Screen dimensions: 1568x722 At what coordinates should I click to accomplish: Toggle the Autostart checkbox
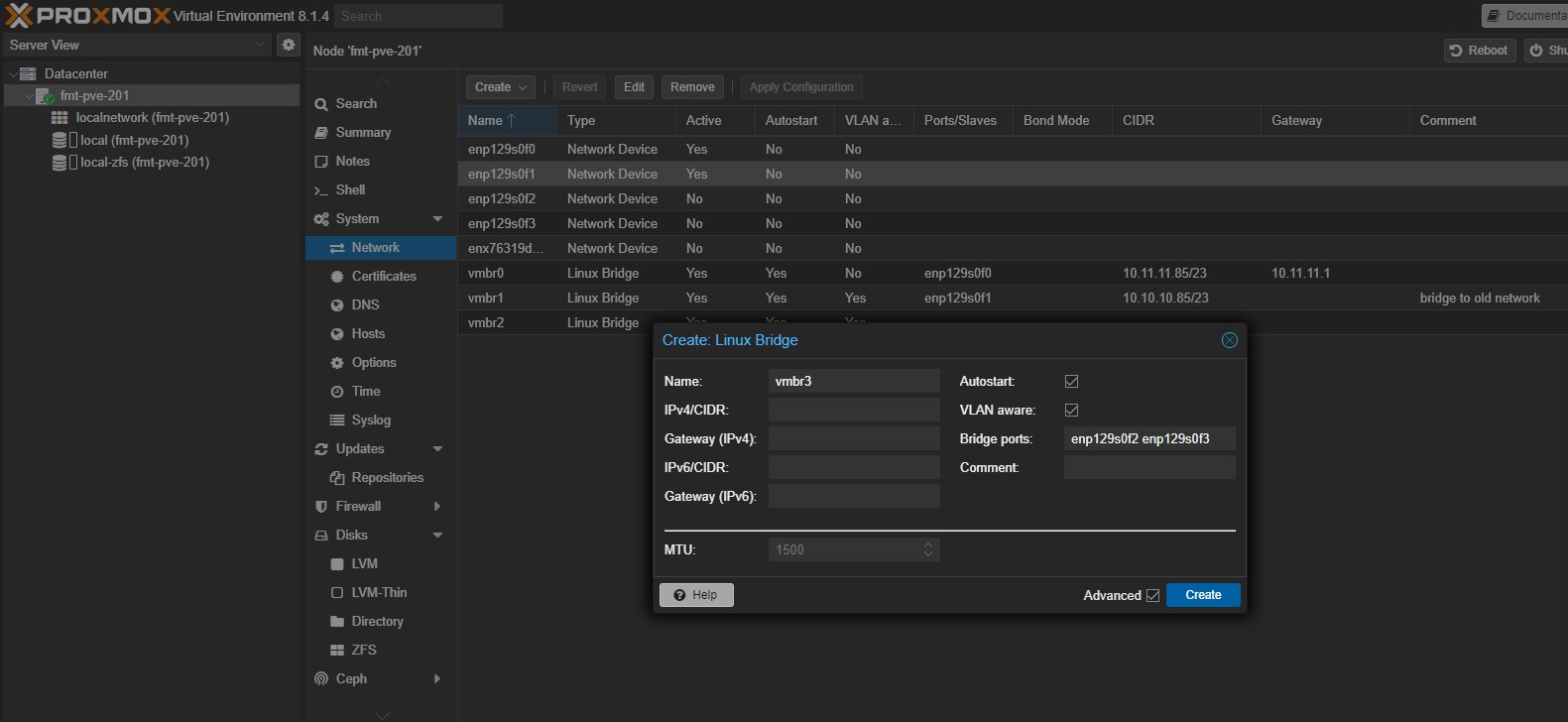(x=1071, y=381)
